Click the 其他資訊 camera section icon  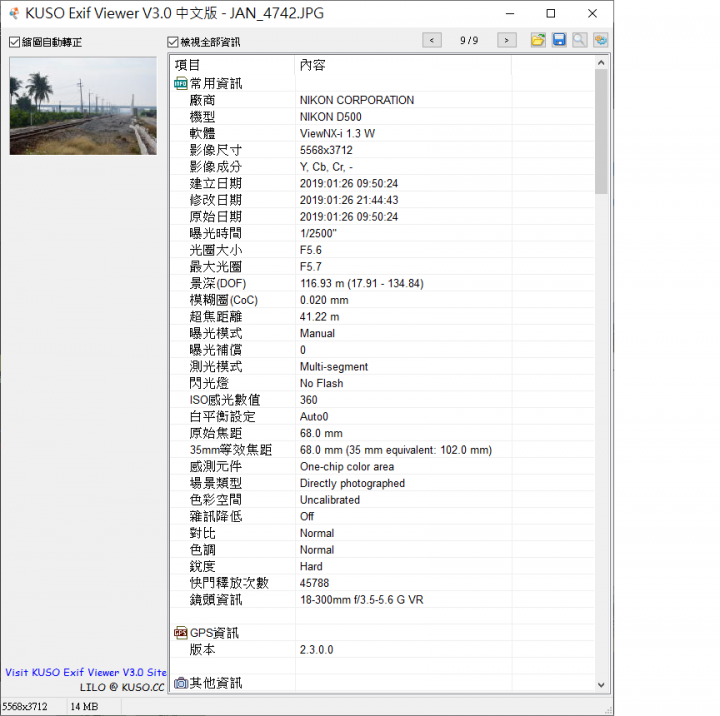point(180,683)
